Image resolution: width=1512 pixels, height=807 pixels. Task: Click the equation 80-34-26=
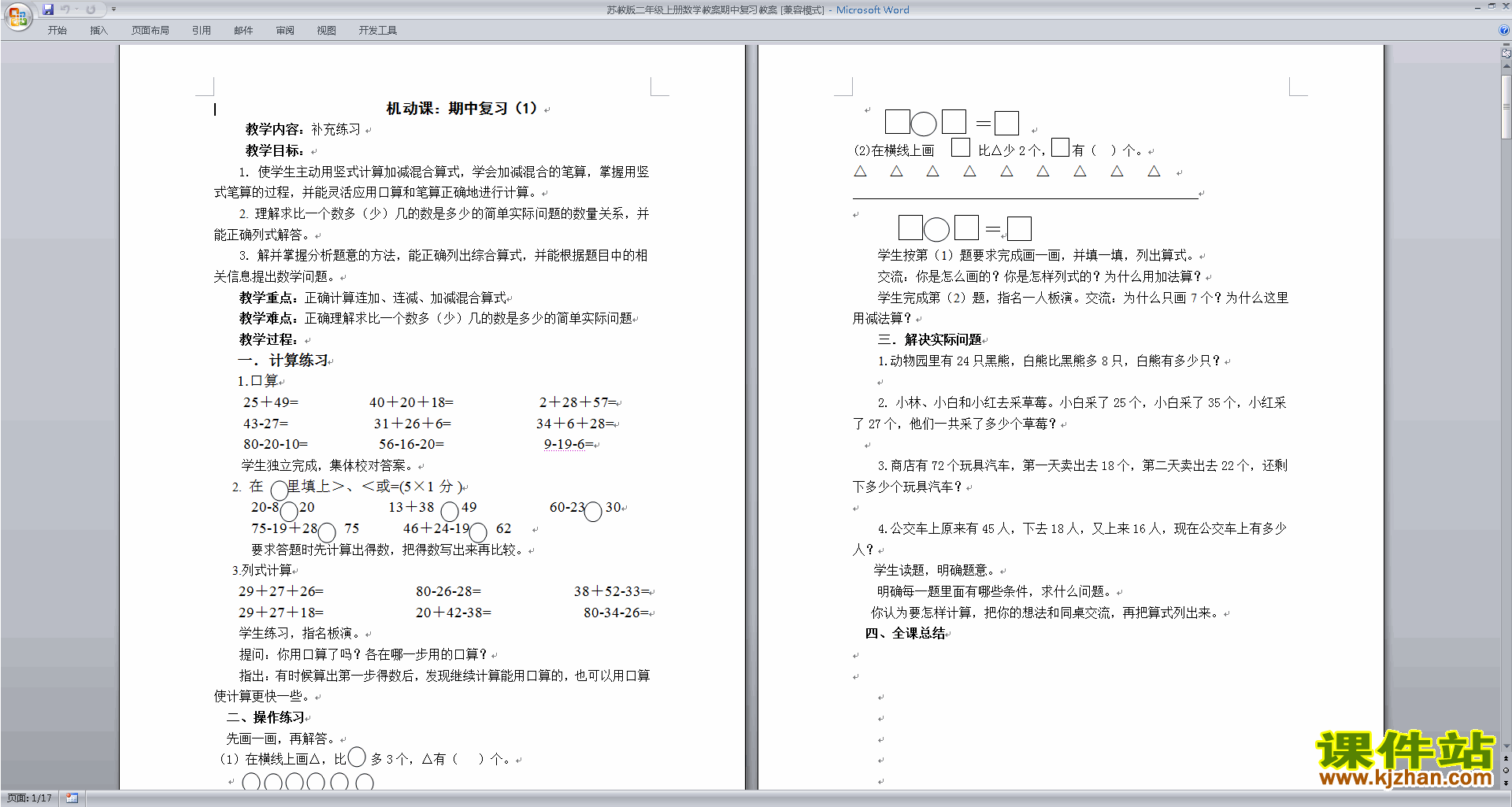coord(616,613)
